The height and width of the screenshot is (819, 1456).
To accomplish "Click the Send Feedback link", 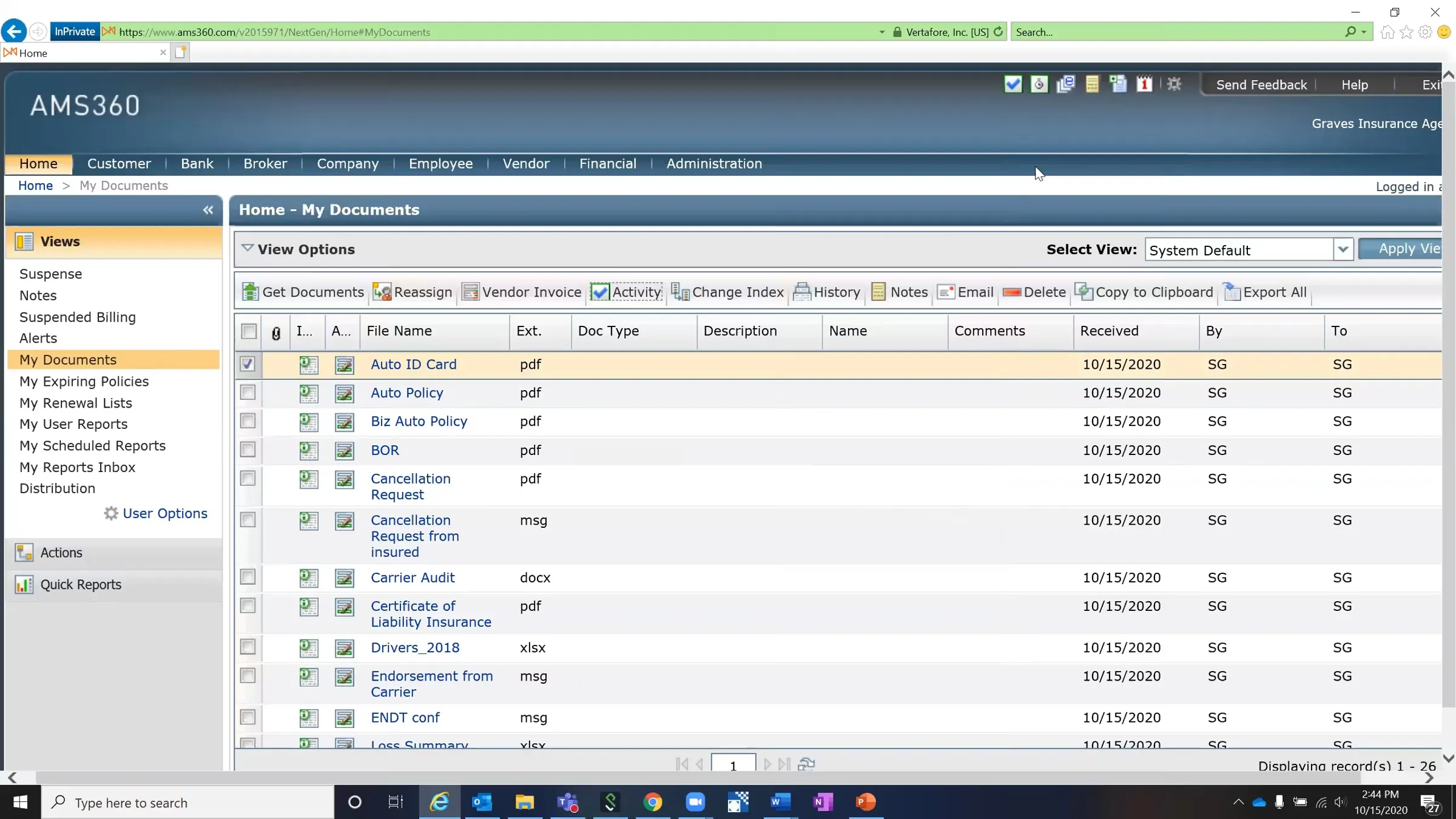I will 1261,84.
